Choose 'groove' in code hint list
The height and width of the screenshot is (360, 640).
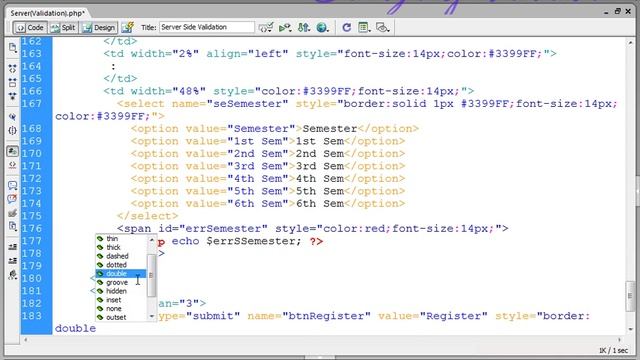coord(121,282)
